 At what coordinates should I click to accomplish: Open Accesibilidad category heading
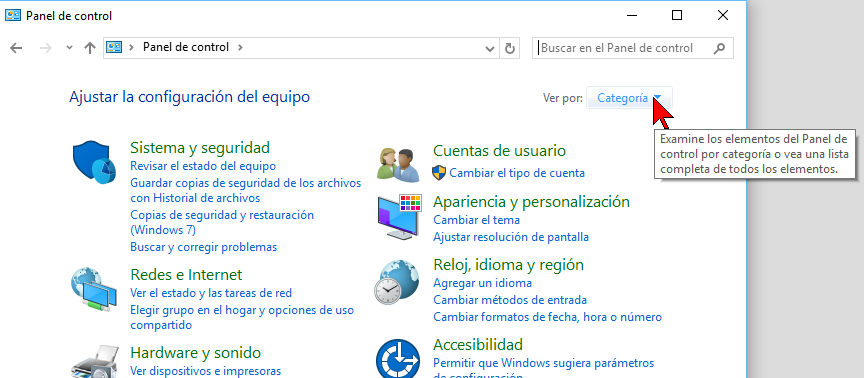(478, 345)
